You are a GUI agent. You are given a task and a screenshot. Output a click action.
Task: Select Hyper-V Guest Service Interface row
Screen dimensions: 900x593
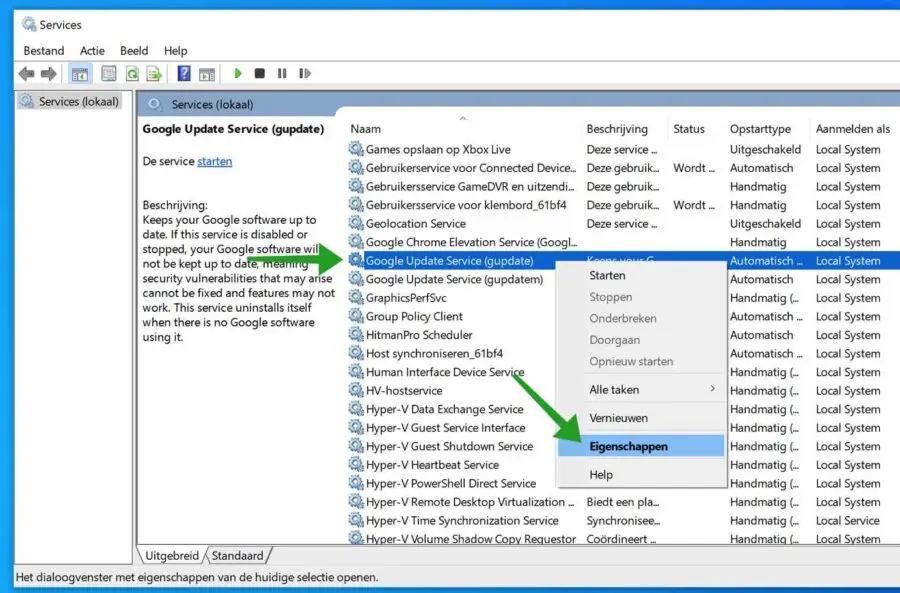tap(623, 428)
